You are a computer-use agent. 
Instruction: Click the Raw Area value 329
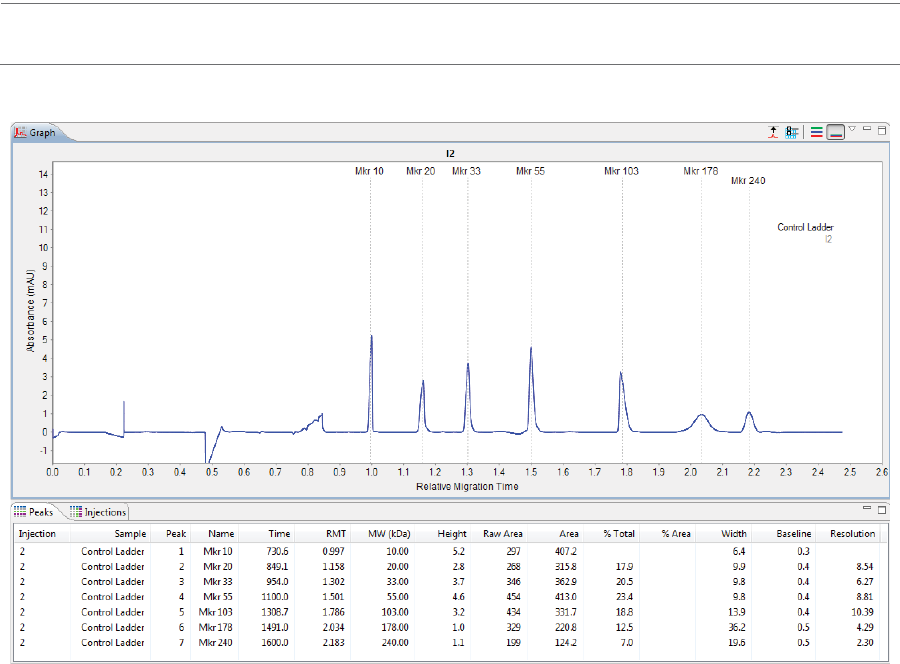click(x=513, y=627)
